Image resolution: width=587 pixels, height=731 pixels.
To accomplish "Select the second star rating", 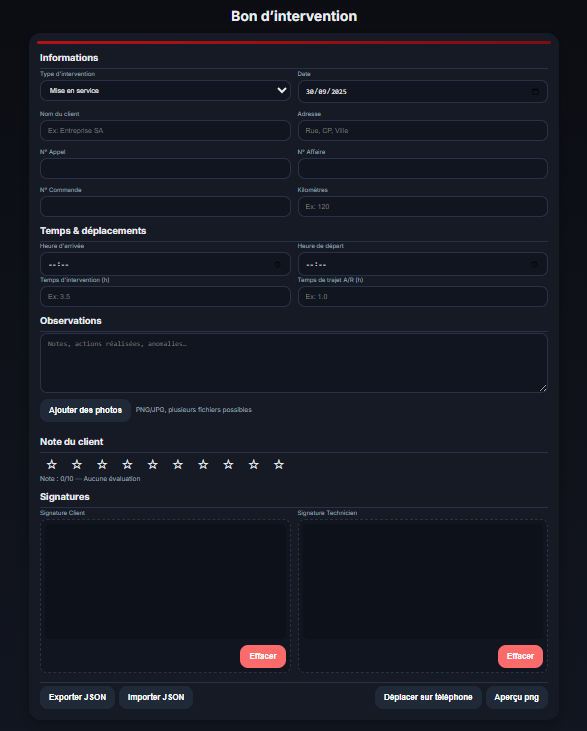I will pyautogui.click(x=77, y=464).
